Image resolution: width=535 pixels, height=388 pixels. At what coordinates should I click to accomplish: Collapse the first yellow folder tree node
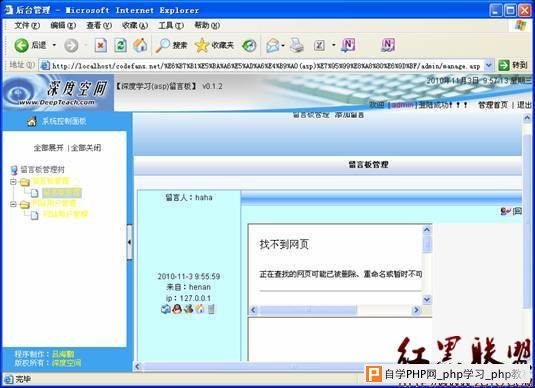click(x=13, y=182)
